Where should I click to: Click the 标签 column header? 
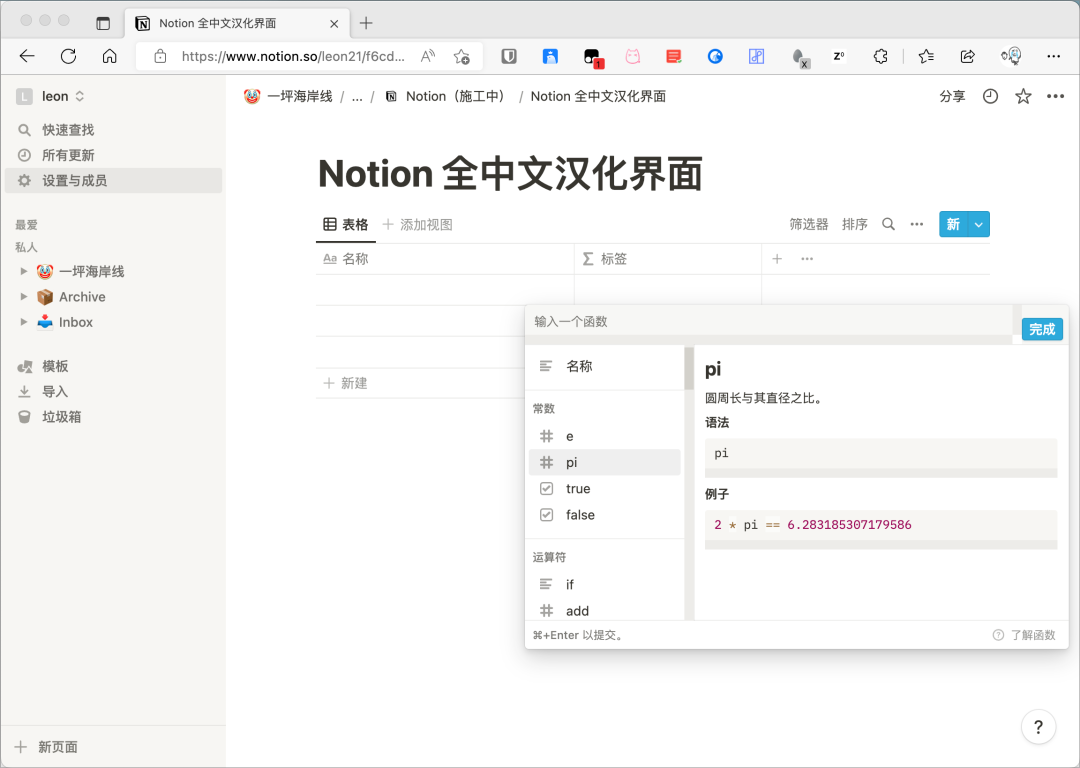[668, 259]
